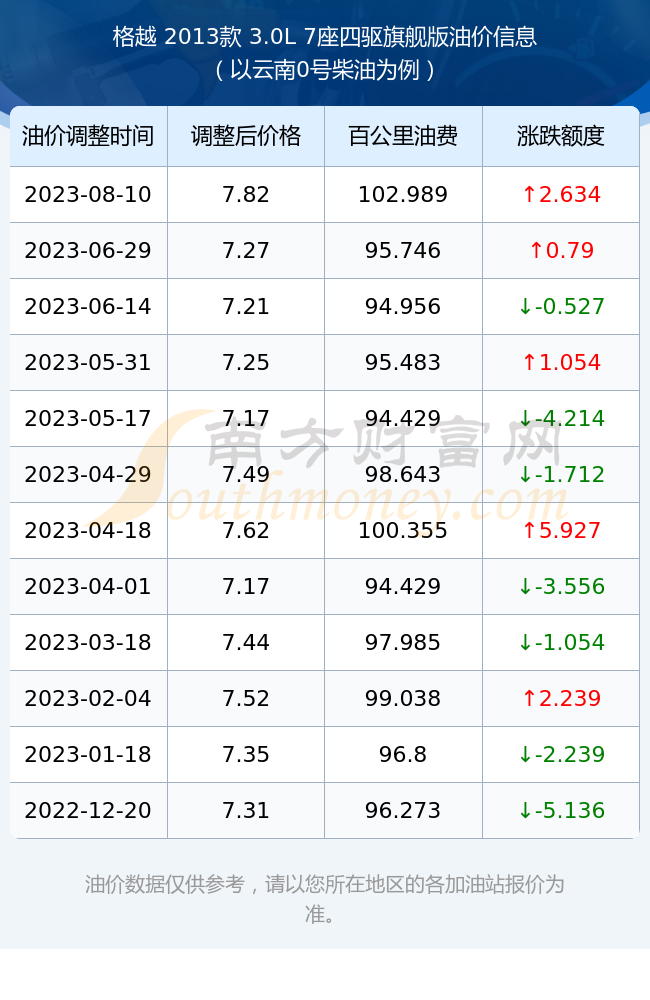Select the price 7.27 cell

pos(246,251)
